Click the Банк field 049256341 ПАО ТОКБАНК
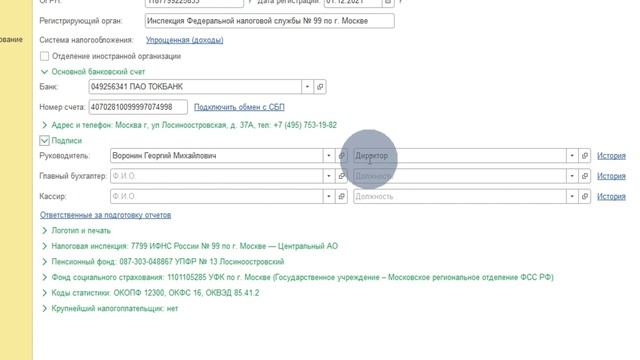 pos(195,87)
